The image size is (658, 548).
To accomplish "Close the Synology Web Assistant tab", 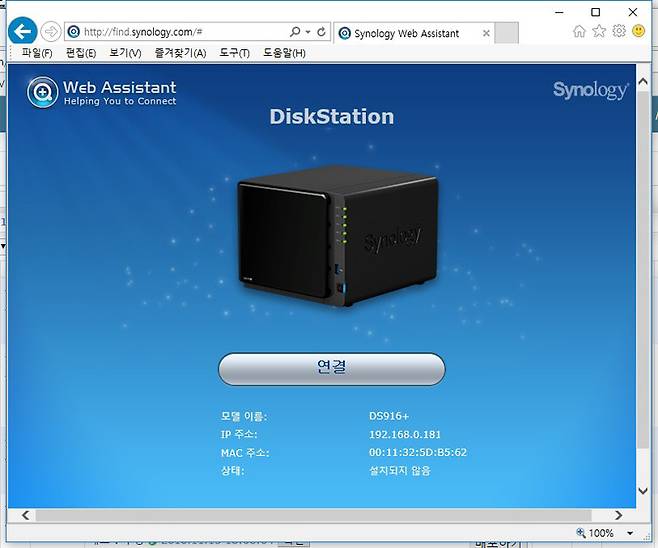I will tap(486, 33).
